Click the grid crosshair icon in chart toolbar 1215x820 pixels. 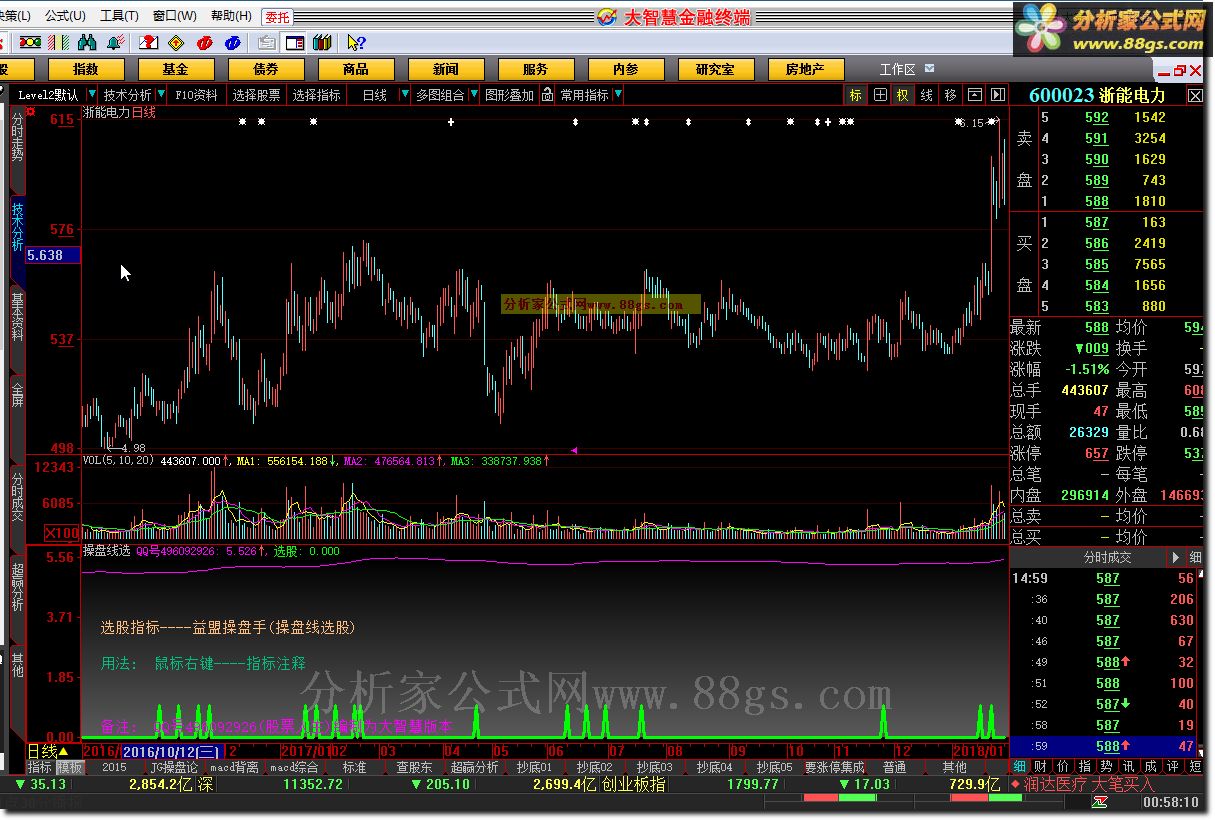coord(880,95)
